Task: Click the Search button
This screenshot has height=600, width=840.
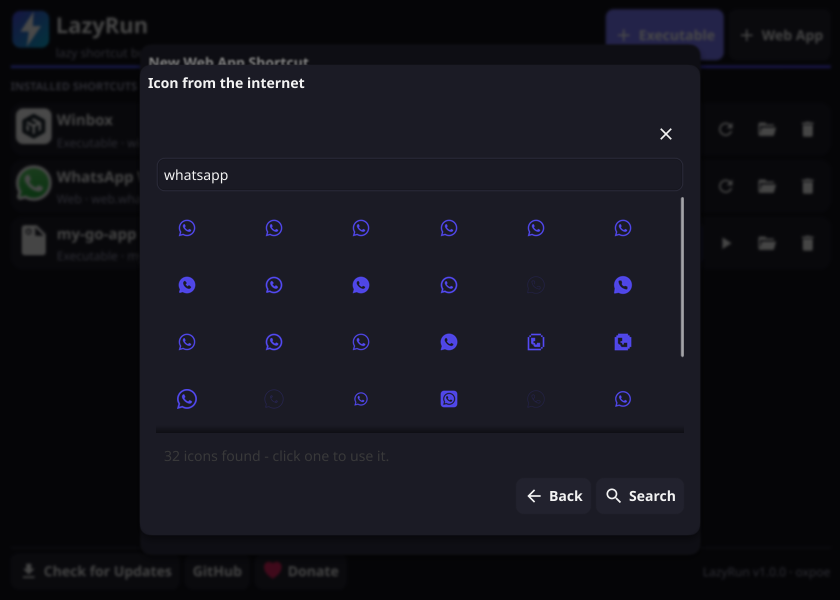Action: click(640, 496)
